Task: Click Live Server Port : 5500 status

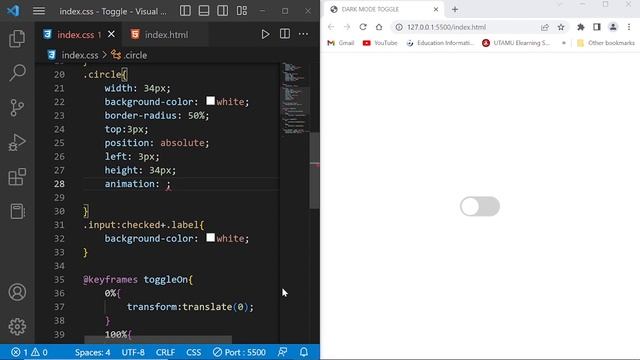Action: pyautogui.click(x=239, y=352)
